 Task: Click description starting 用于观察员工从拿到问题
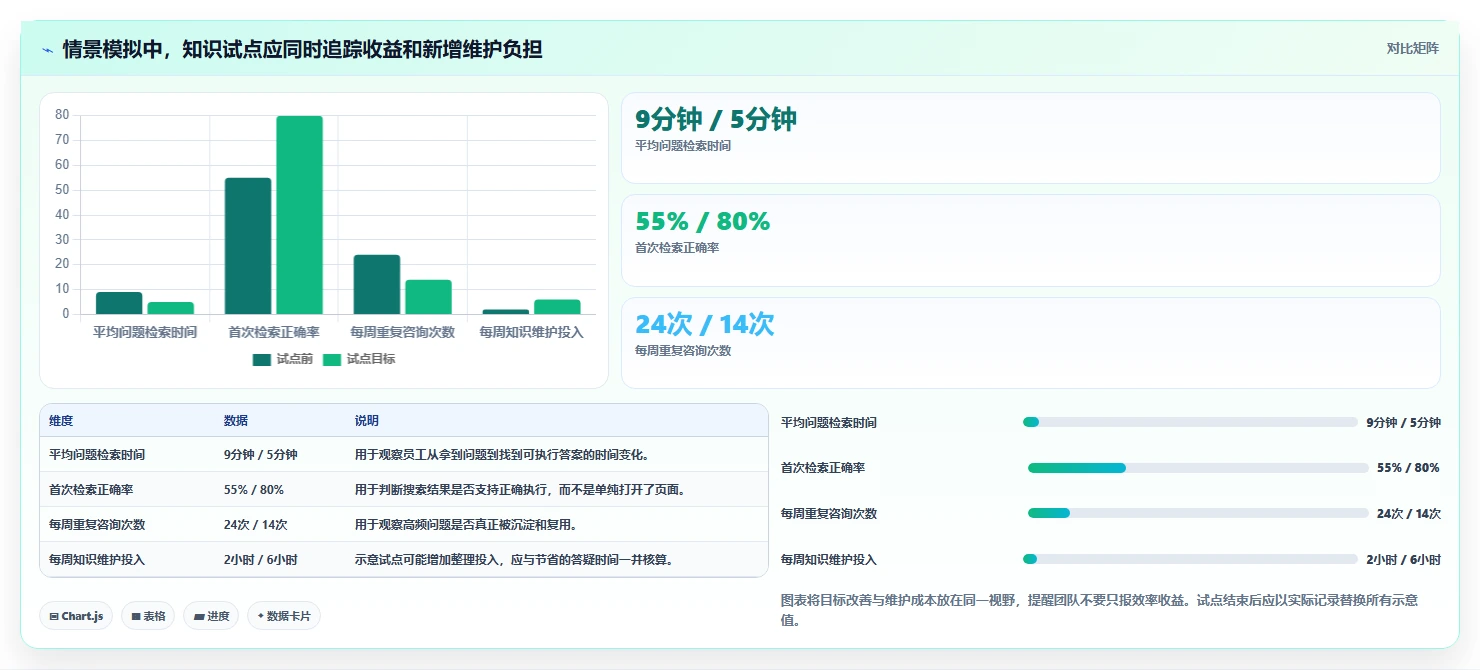coord(503,455)
